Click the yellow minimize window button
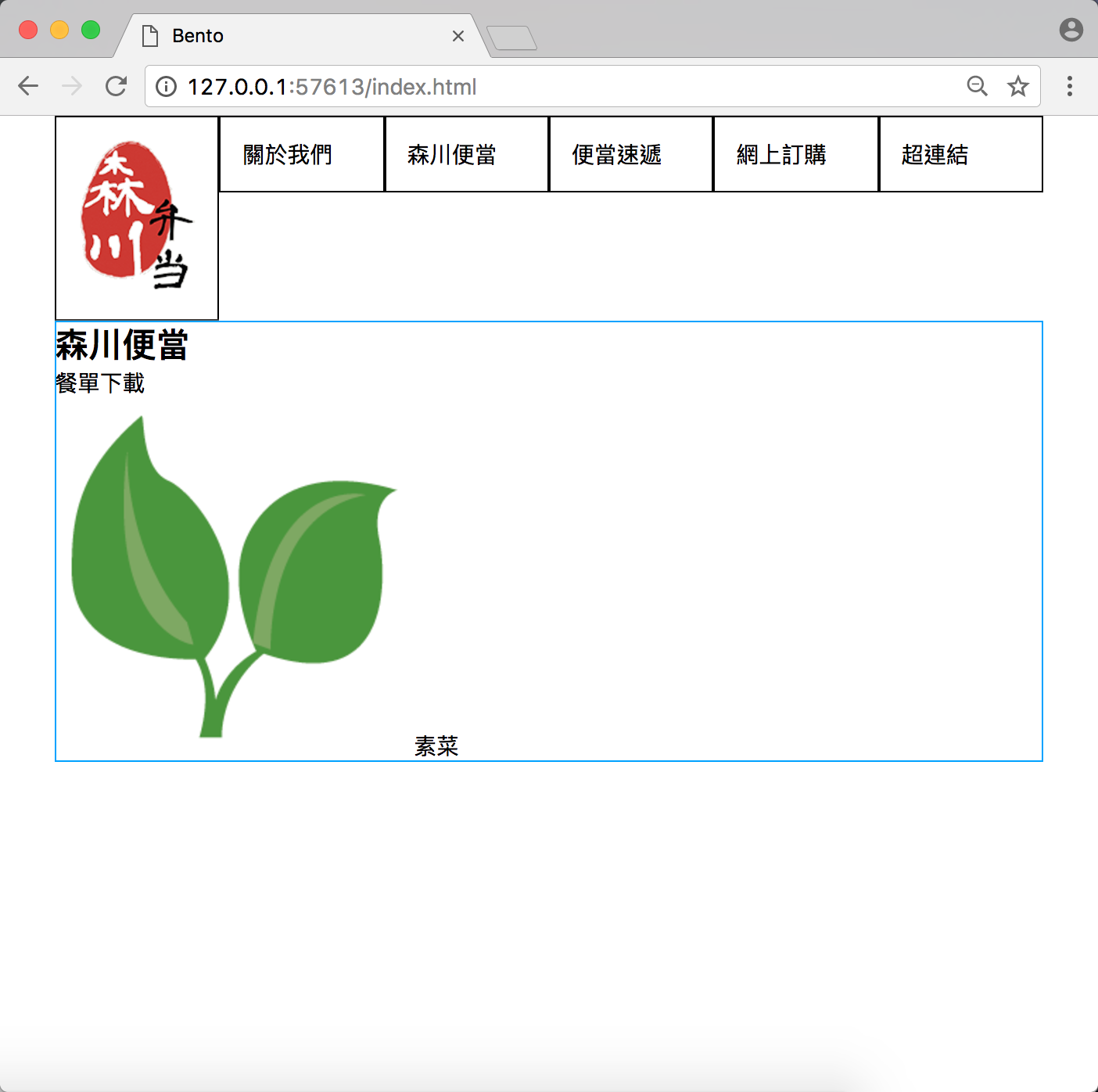The width and height of the screenshot is (1098, 1092). point(59,30)
